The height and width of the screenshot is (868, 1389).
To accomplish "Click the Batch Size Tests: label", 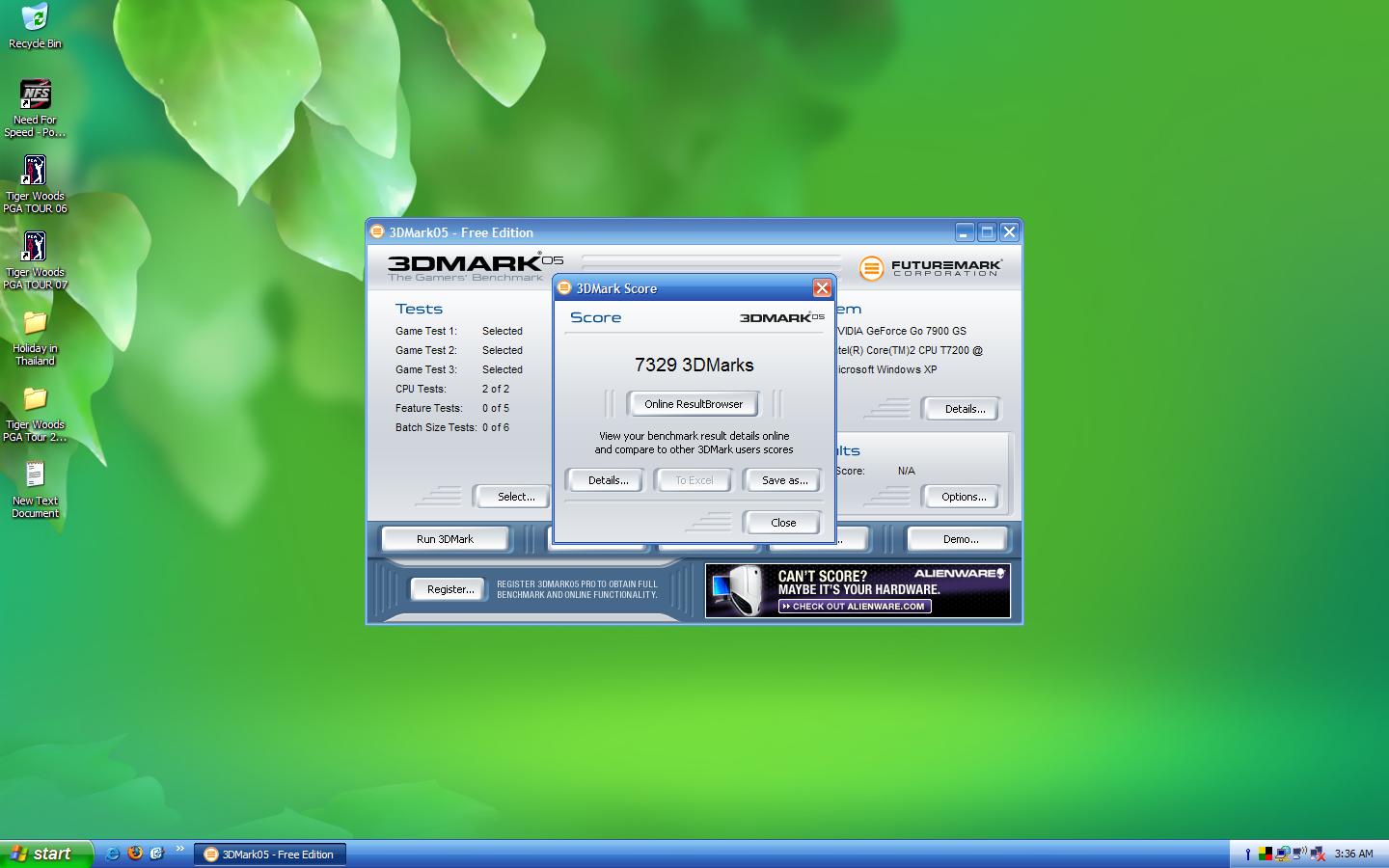I will point(435,427).
